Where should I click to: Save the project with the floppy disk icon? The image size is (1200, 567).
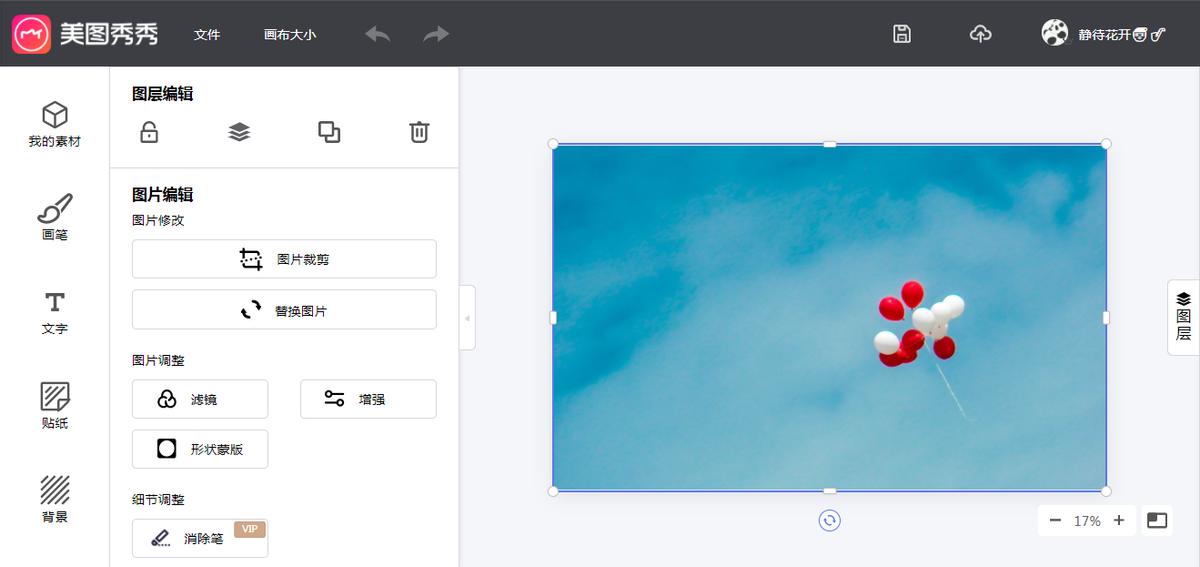click(902, 34)
